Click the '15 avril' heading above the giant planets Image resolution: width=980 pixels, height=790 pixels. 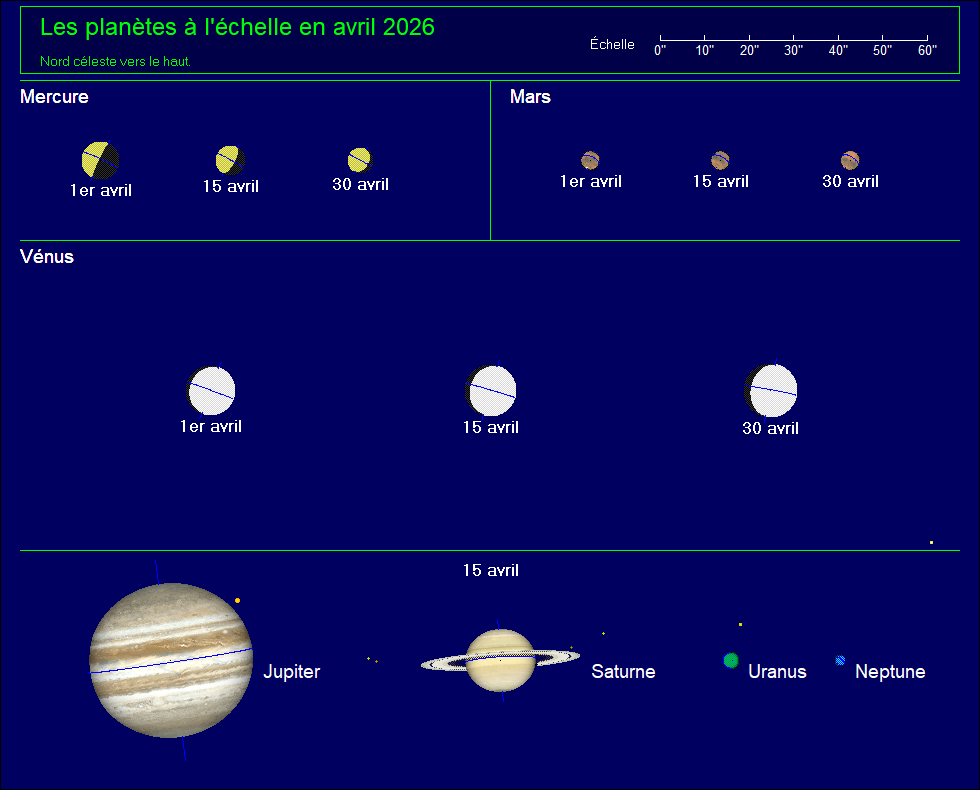click(490, 570)
